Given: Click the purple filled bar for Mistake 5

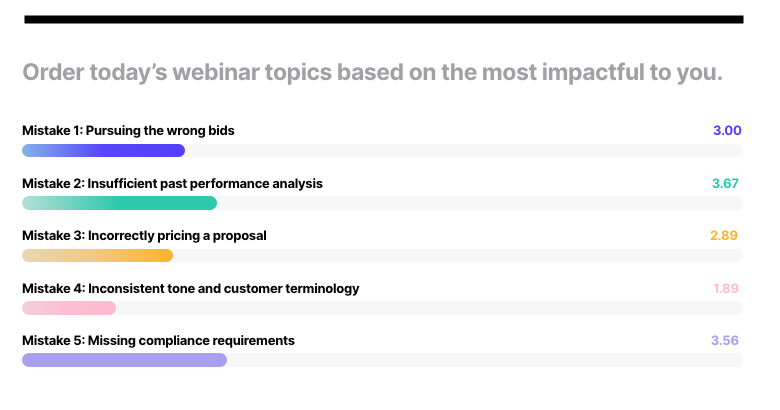Looking at the screenshot, I should click(124, 360).
